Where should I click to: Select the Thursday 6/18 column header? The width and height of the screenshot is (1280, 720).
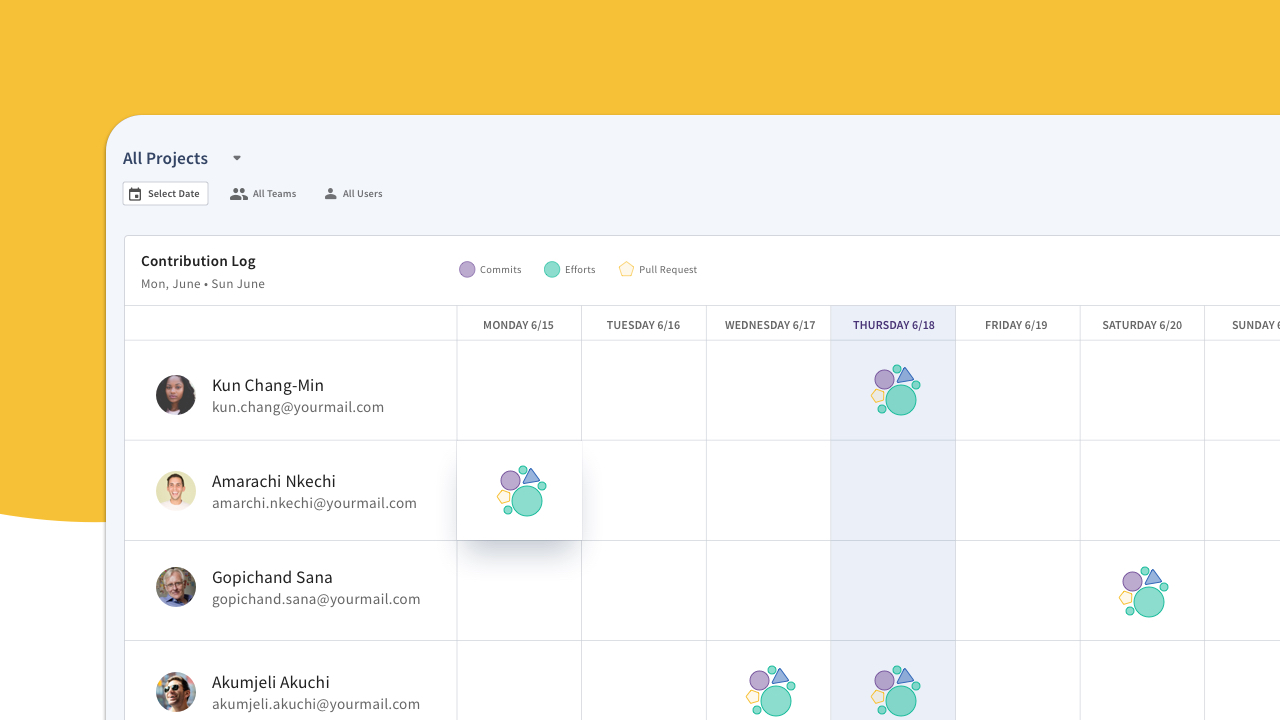(894, 325)
